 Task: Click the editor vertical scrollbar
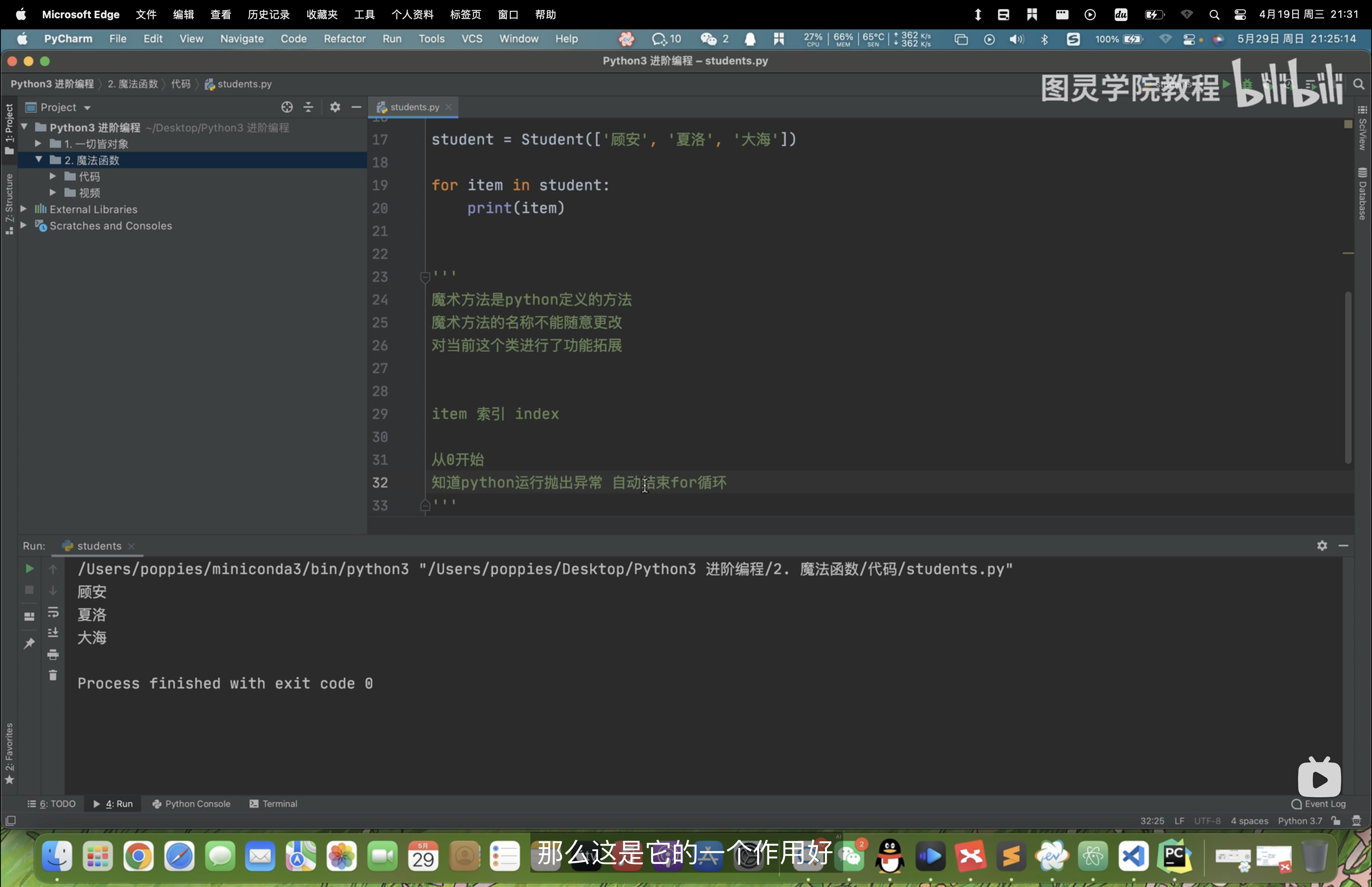[x=1348, y=377]
